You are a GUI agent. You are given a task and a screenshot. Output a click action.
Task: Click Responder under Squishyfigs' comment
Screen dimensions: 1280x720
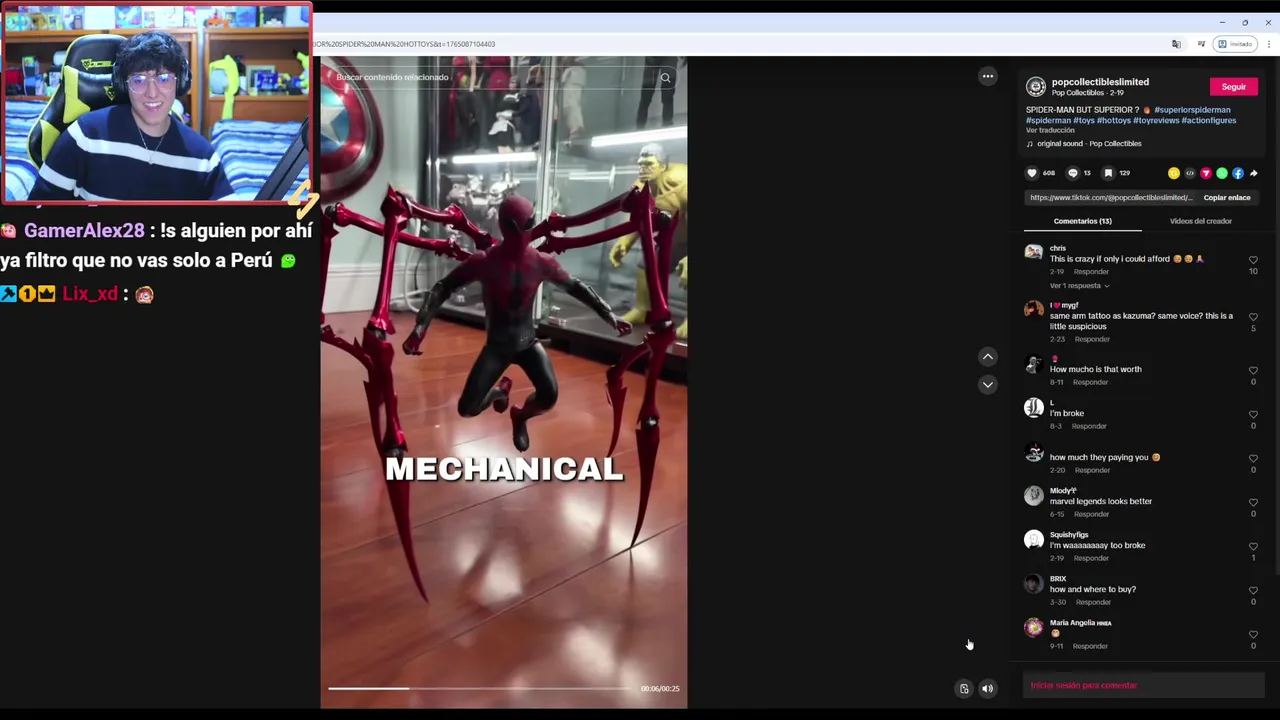pos(1091,558)
